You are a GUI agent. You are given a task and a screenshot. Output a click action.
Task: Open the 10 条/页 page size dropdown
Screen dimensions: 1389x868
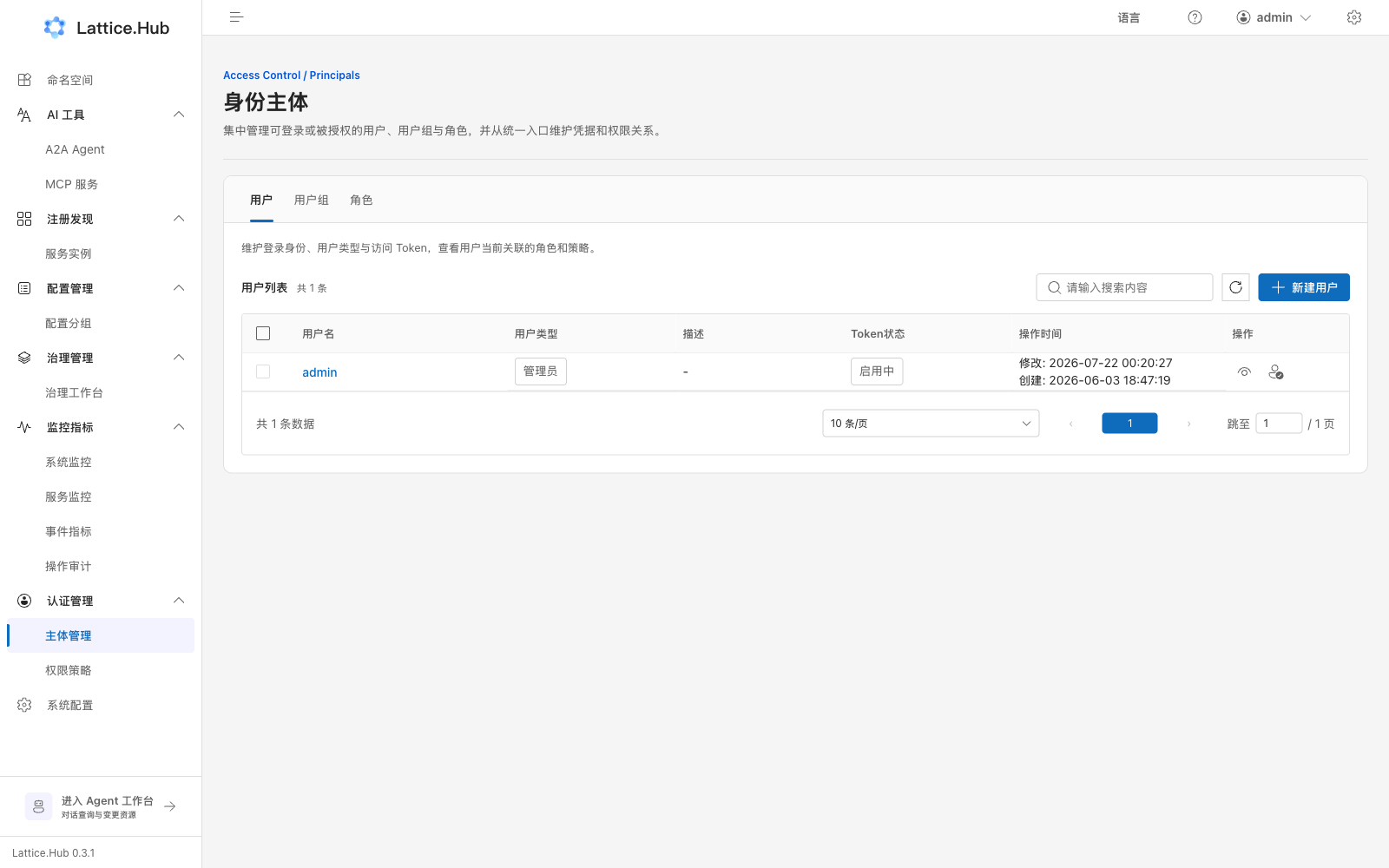(x=931, y=424)
